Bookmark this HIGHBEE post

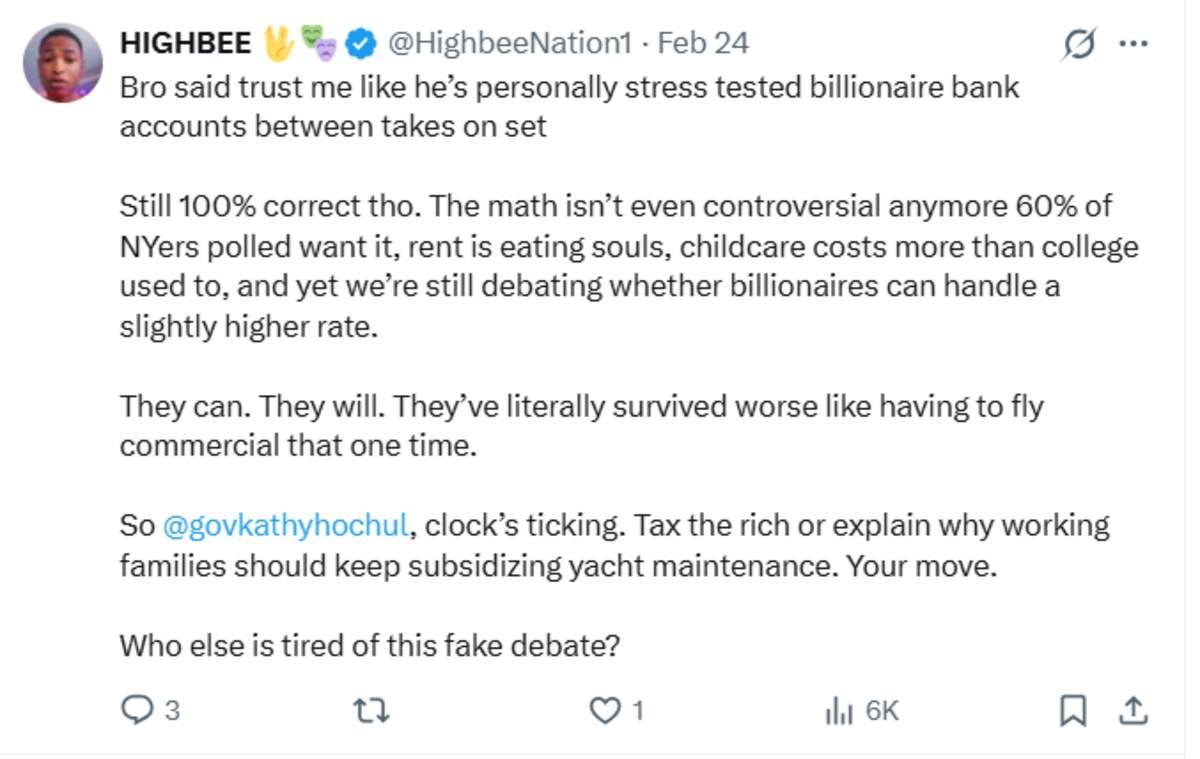coord(1072,711)
